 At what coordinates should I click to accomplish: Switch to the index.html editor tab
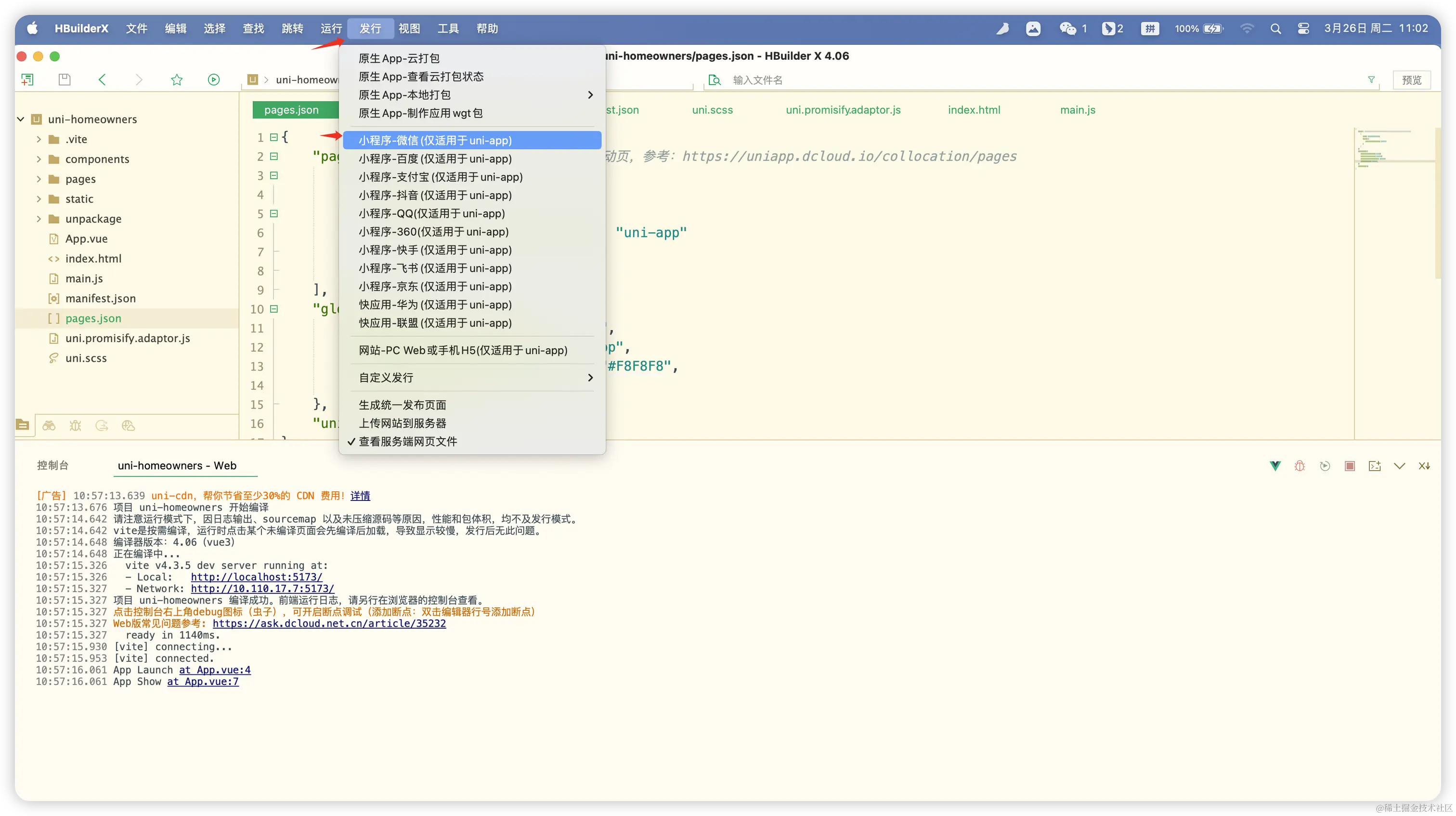(x=973, y=110)
